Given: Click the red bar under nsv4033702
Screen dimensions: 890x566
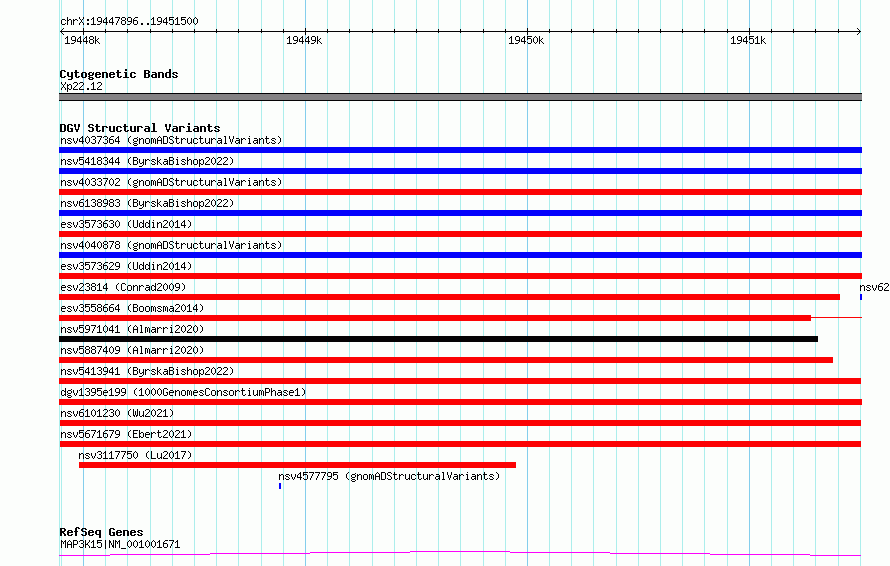Looking at the screenshot, I should [x=460, y=192].
